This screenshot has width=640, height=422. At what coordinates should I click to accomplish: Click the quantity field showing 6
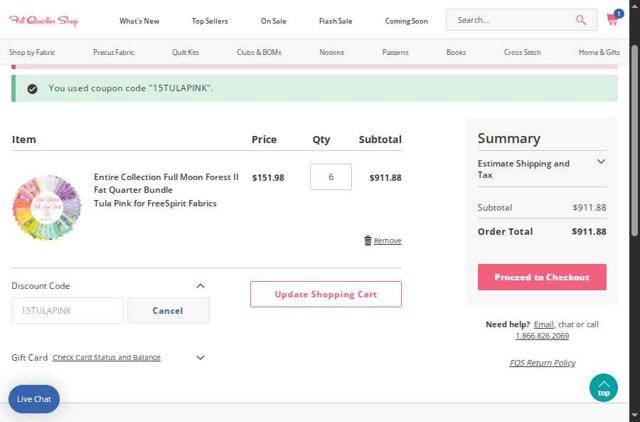pyautogui.click(x=331, y=177)
